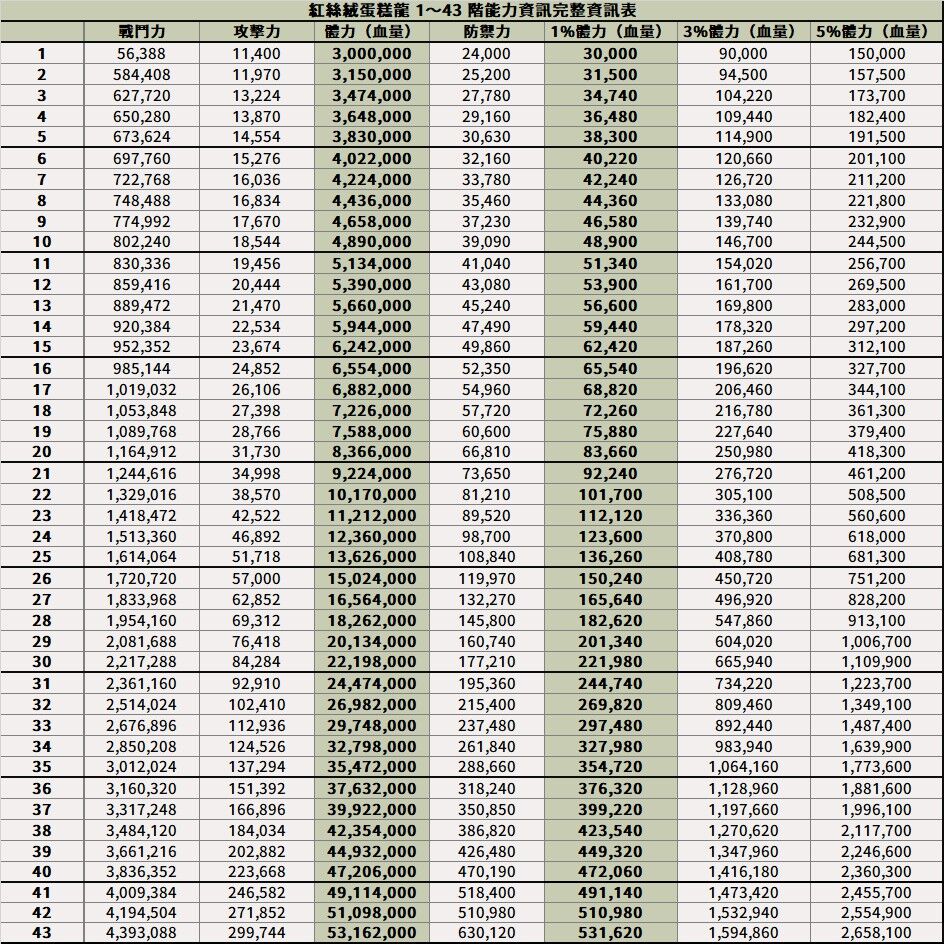This screenshot has width=944, height=944.
Task: Select cell value 3,000,000
Action: point(371,54)
